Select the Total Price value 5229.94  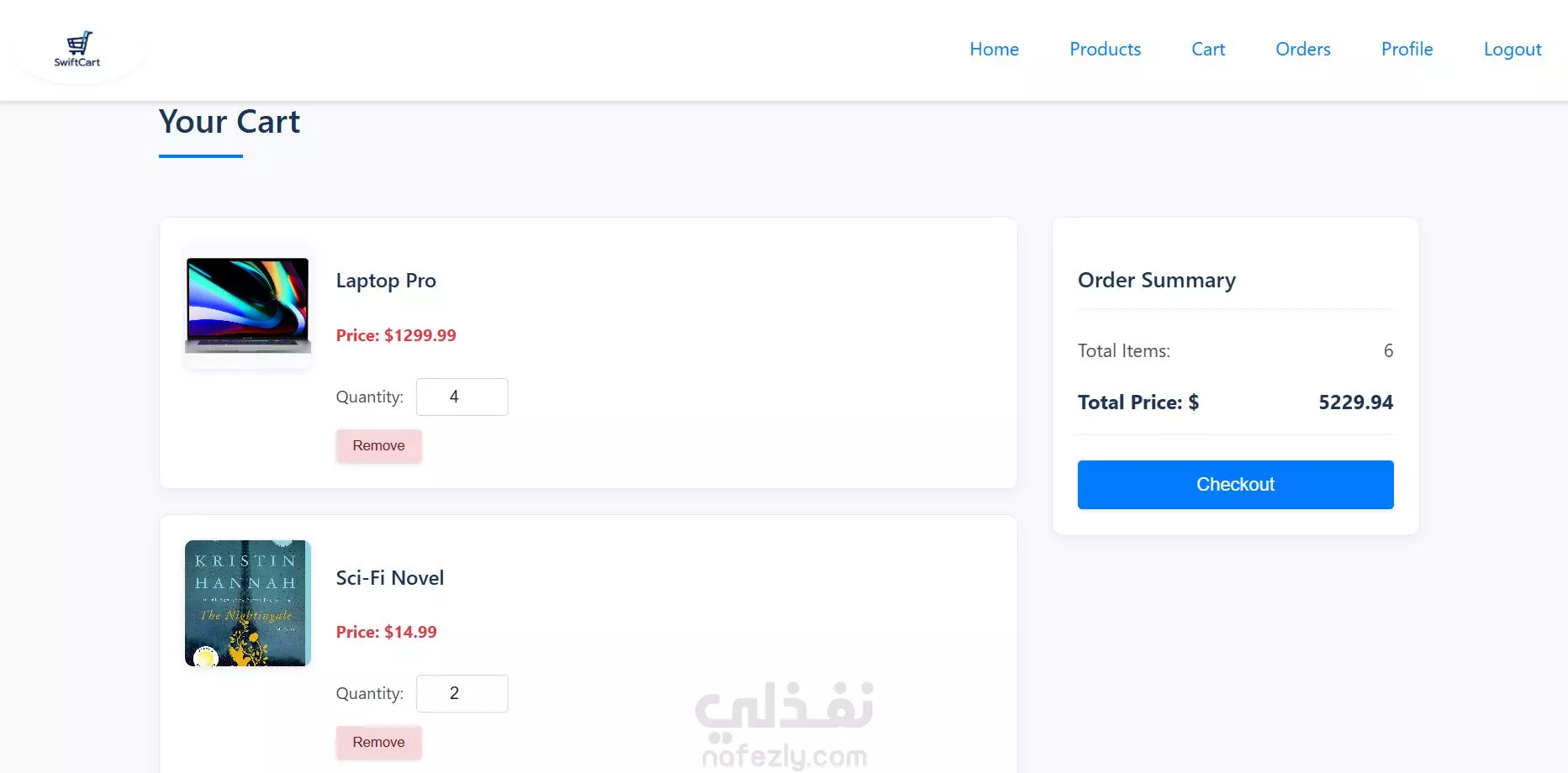click(1355, 402)
